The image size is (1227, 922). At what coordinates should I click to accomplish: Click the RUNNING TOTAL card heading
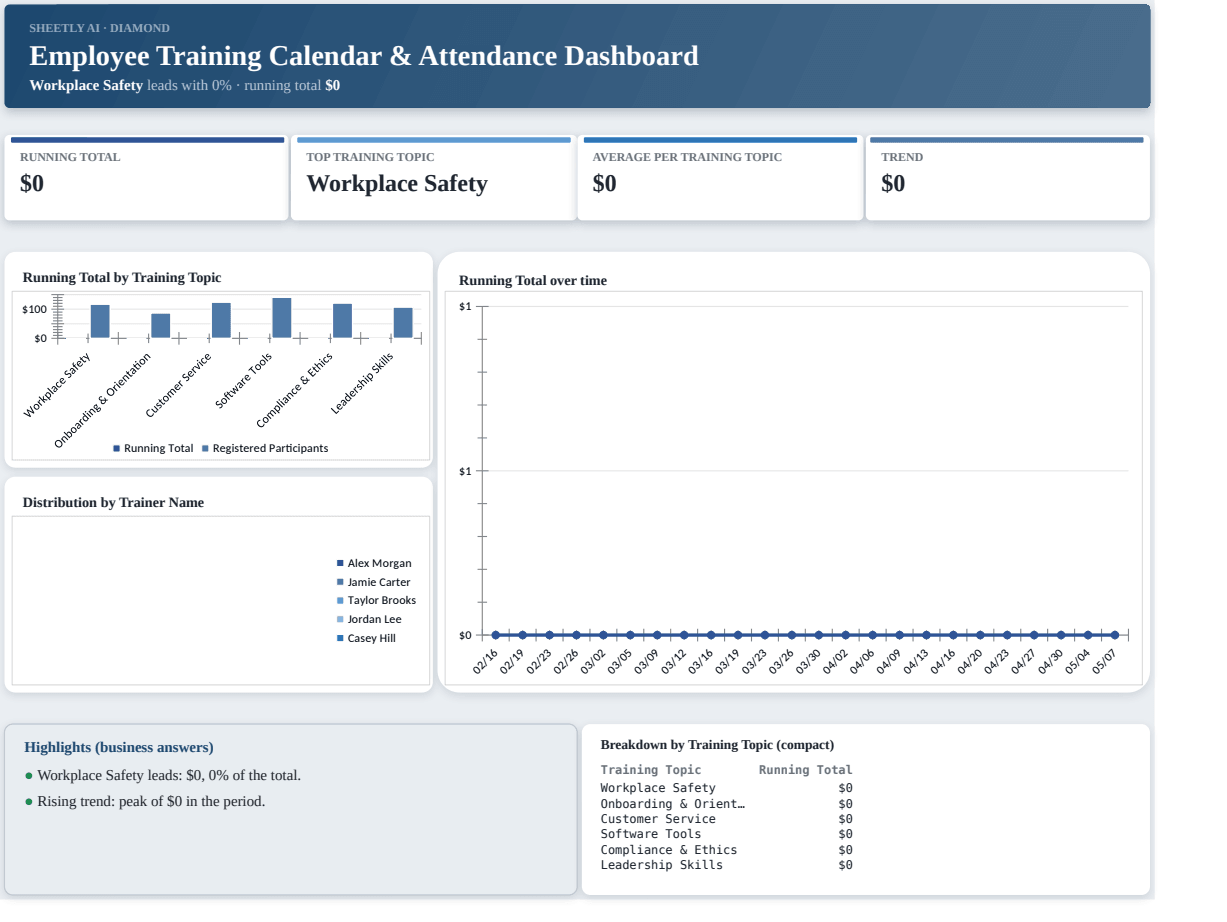click(x=70, y=157)
